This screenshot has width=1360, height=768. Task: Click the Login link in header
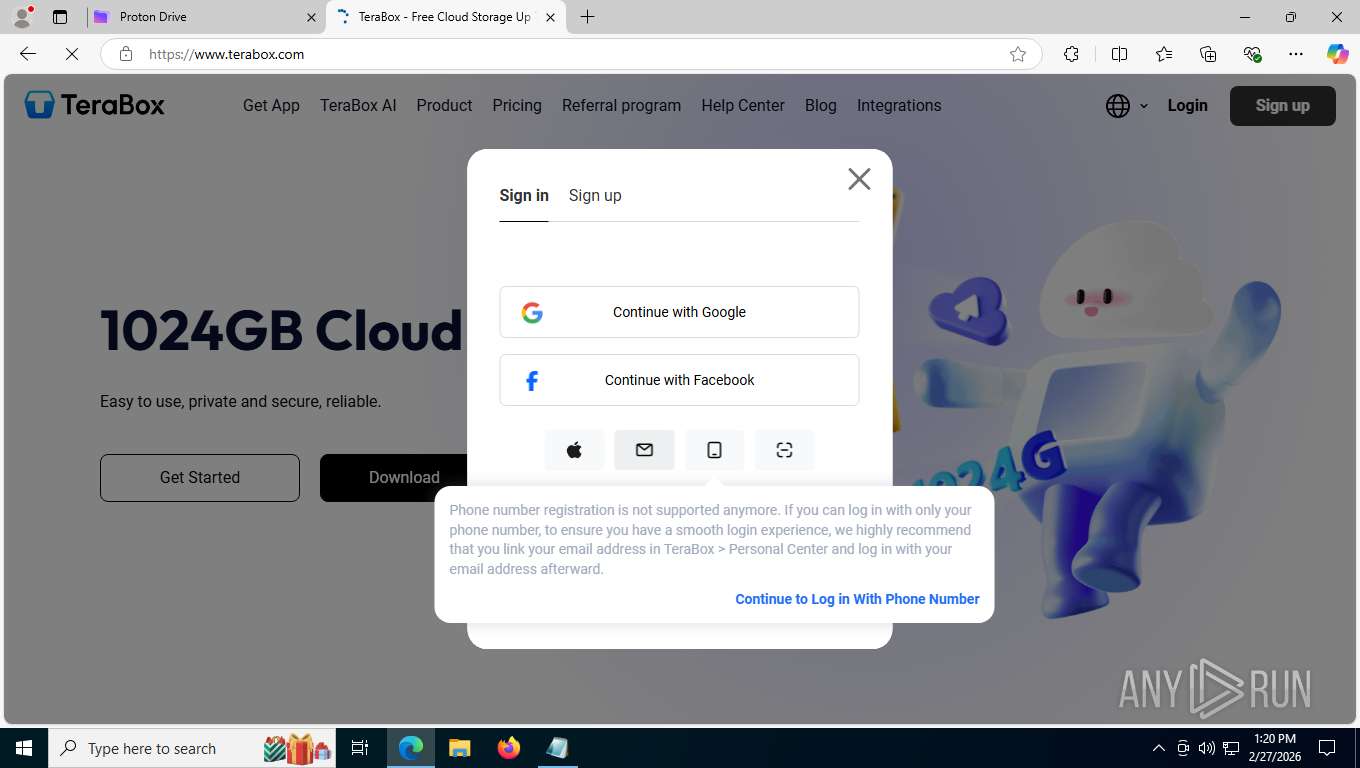pos(1187,105)
